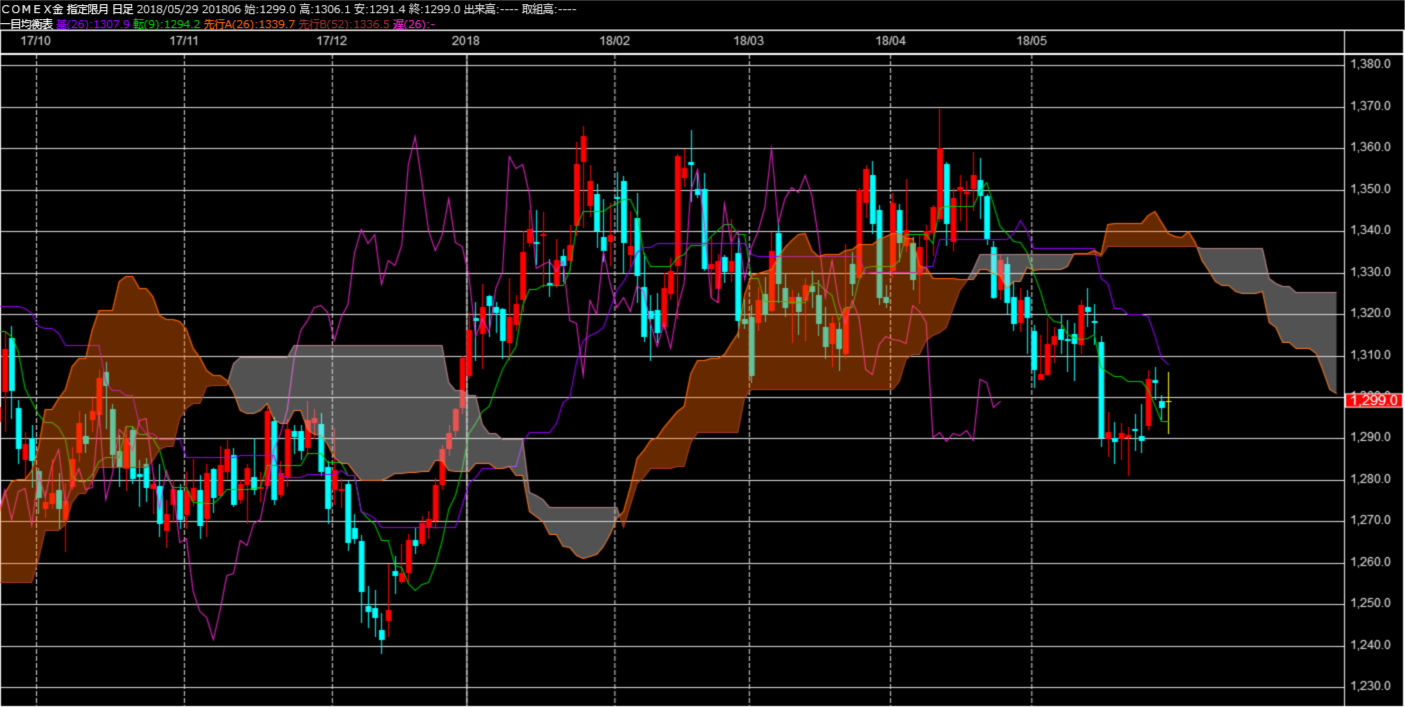Click the 2018 time axis label

[466, 41]
